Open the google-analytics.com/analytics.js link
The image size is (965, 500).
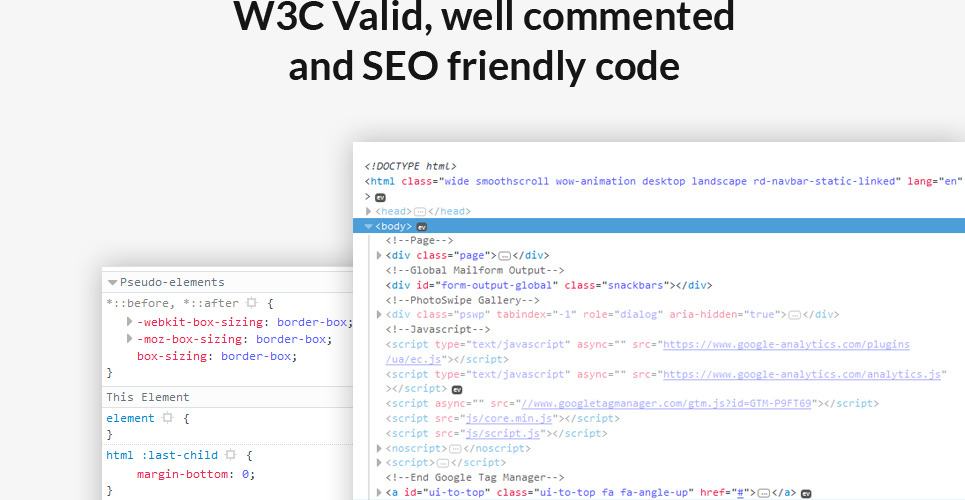pyautogui.click(x=803, y=374)
